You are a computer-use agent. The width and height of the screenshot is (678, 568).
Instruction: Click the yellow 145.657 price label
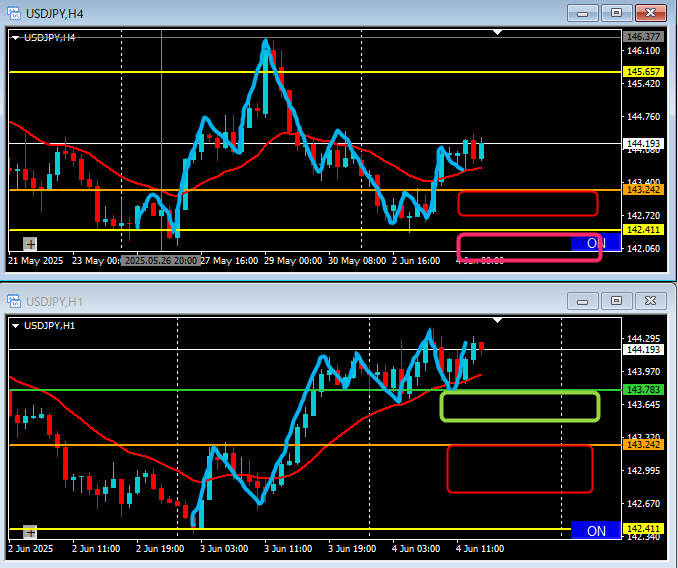(644, 72)
